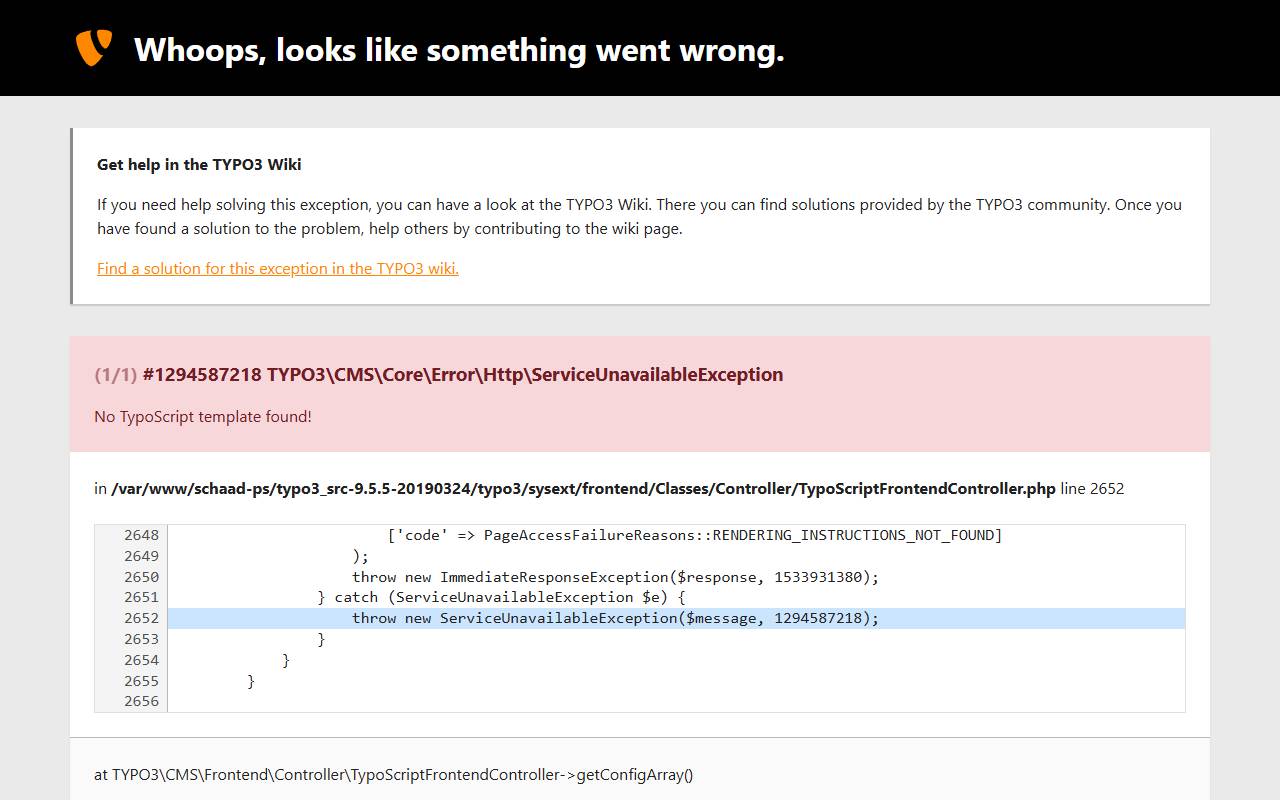Click line number 2656 in the gutter
Image resolution: width=1280 pixels, height=800 pixels.
click(x=141, y=701)
